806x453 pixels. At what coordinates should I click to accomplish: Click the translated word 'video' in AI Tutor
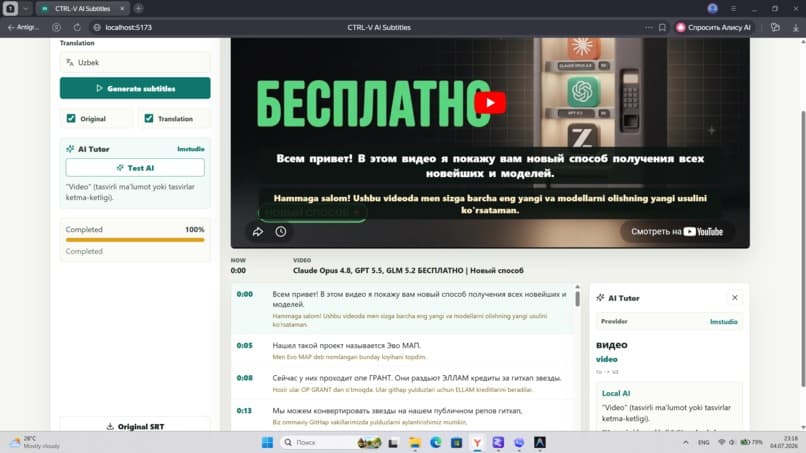(607, 359)
